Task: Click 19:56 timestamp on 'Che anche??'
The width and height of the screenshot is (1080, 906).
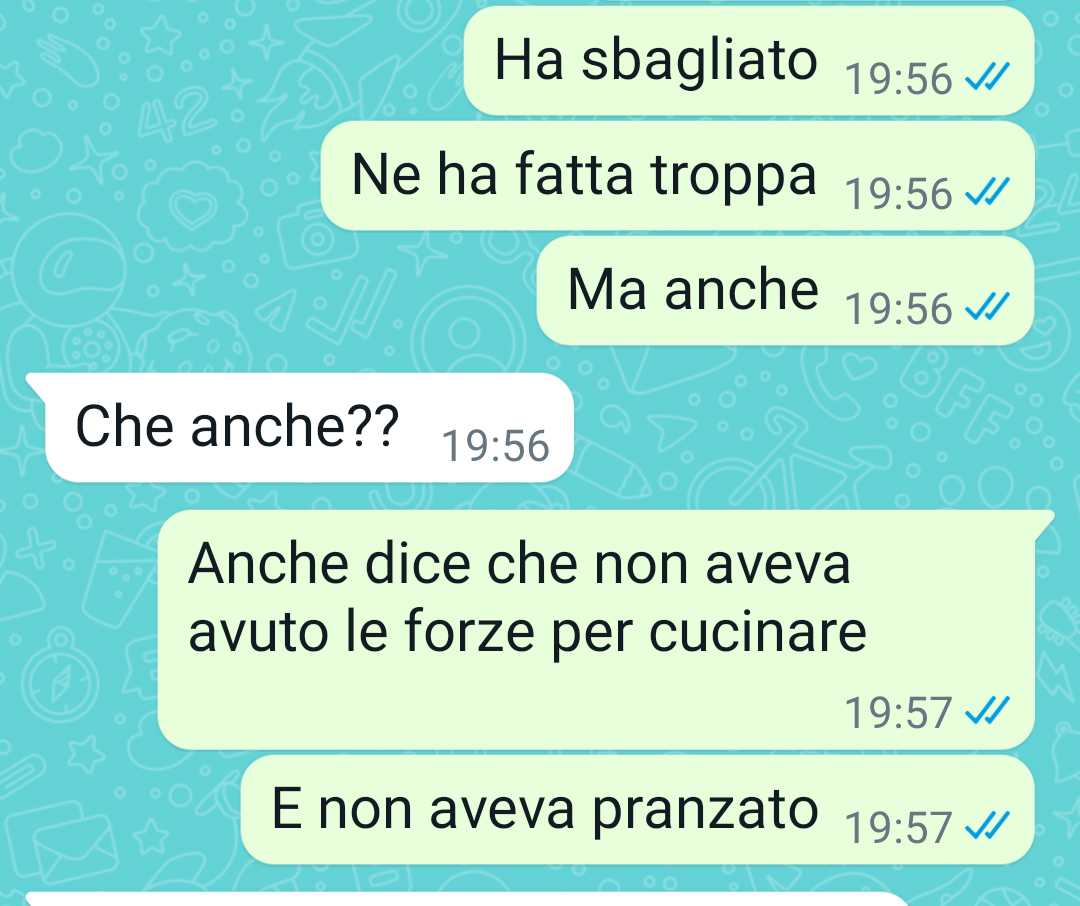Action: click(496, 446)
